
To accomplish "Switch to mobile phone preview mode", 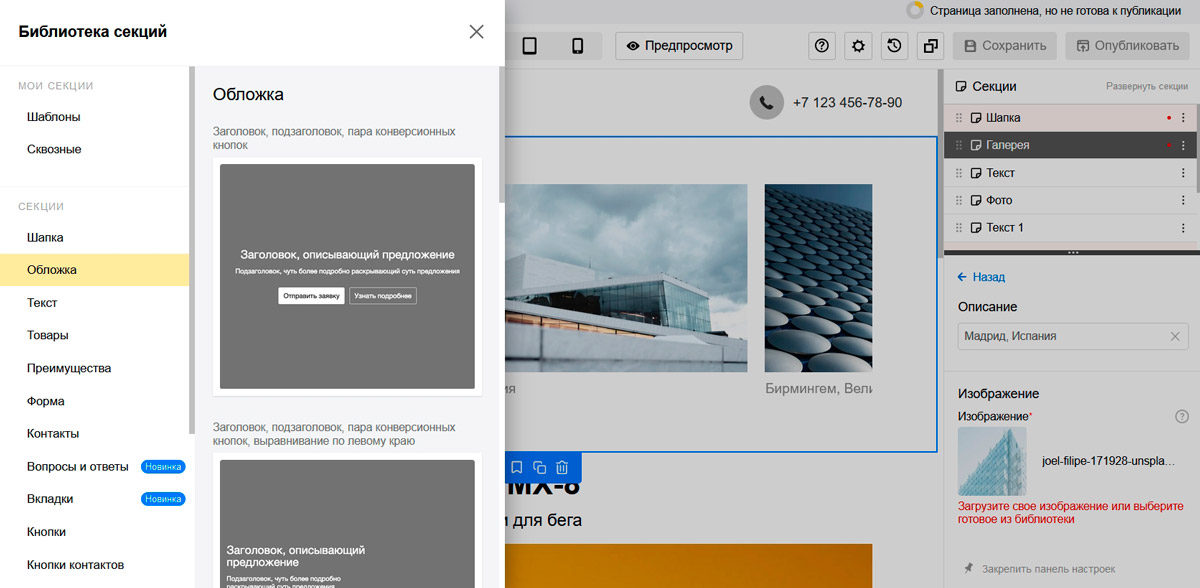I will (x=577, y=46).
